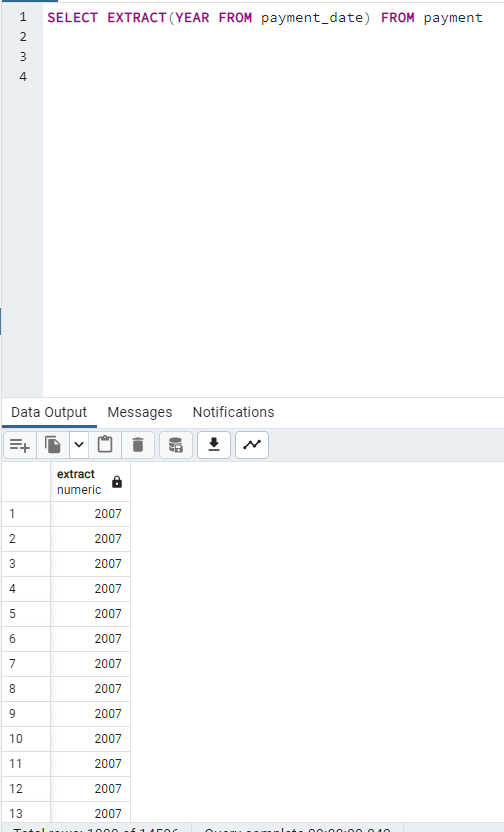Image resolution: width=504 pixels, height=832 pixels.
Task: Click the Add row icon
Action: [x=20, y=445]
